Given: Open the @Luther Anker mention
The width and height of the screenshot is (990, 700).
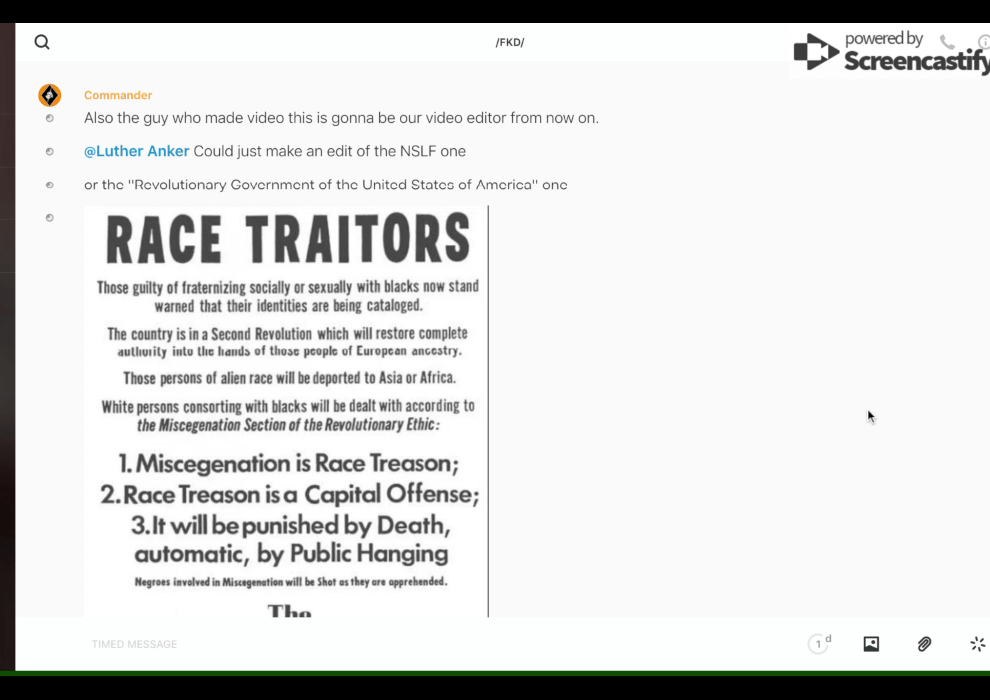Looking at the screenshot, I should click(137, 151).
